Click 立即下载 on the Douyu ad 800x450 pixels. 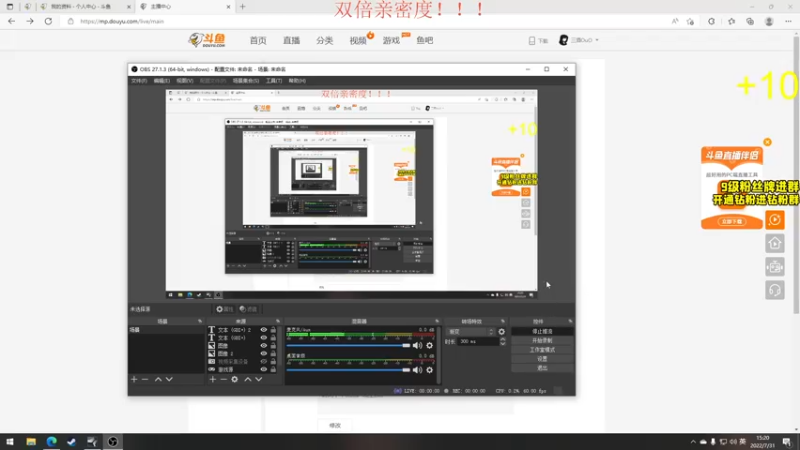(732, 221)
